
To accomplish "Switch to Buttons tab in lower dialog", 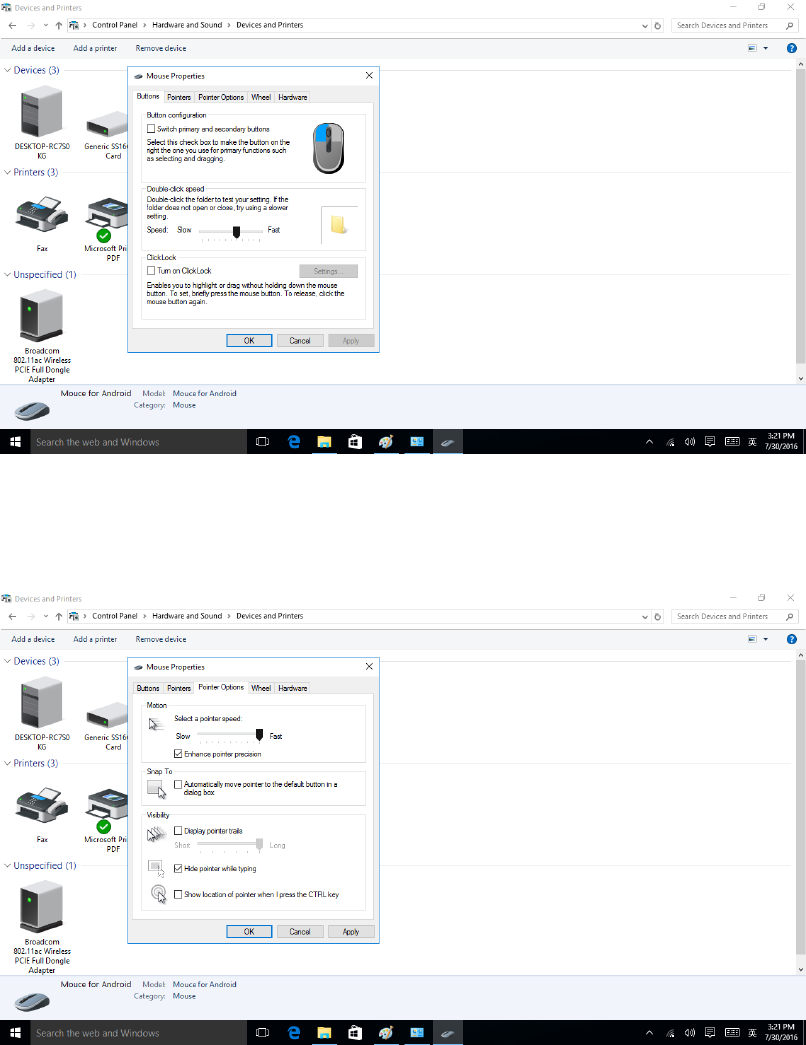I will pos(148,688).
